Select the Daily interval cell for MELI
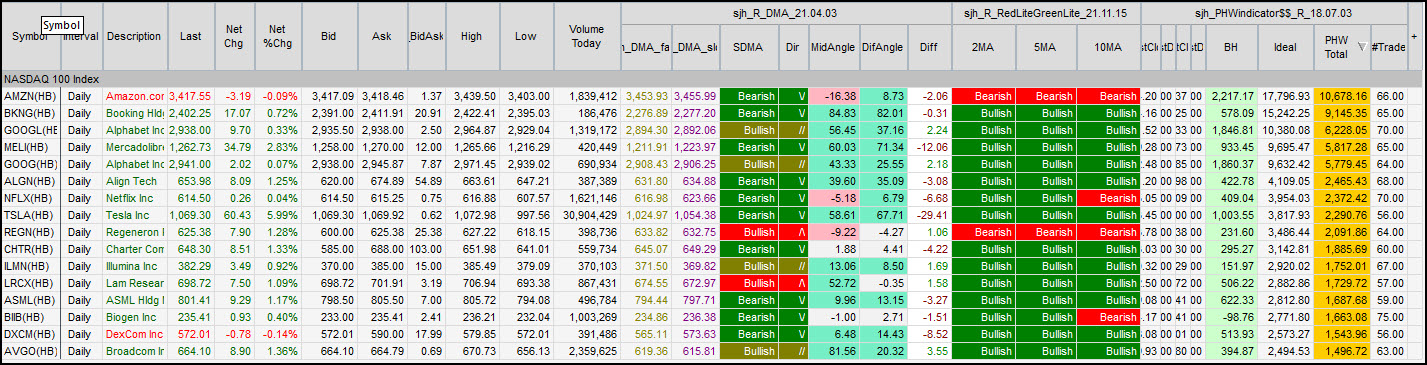This screenshot has width=1427, height=365. (x=82, y=147)
